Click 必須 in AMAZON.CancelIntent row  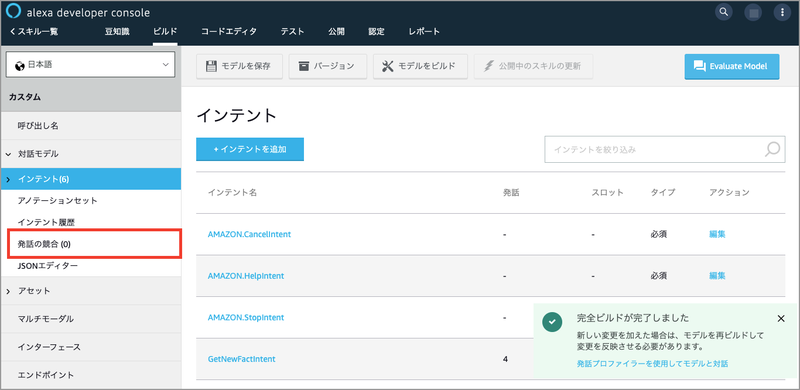pyautogui.click(x=659, y=234)
